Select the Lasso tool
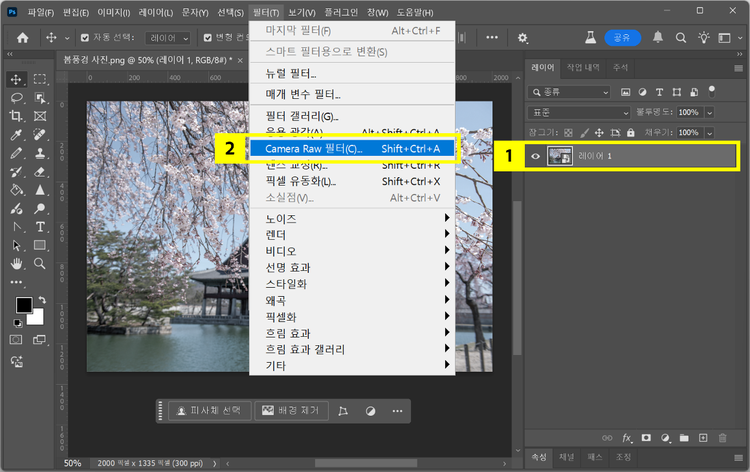Viewport: 750px width, 472px height. 16,98
